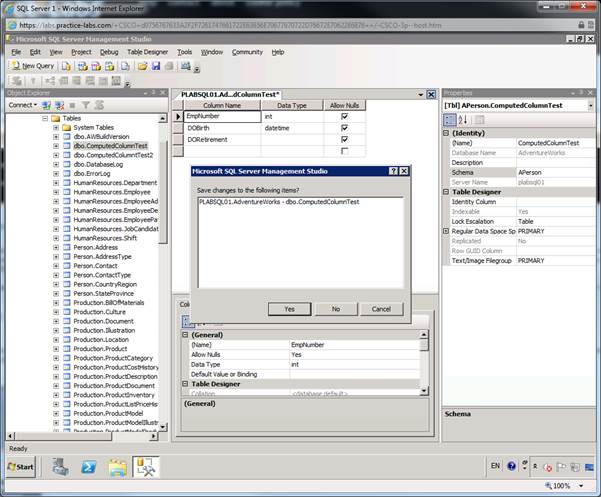
Task: Open an Analysis Services DMX Query
Action: pos(96,66)
